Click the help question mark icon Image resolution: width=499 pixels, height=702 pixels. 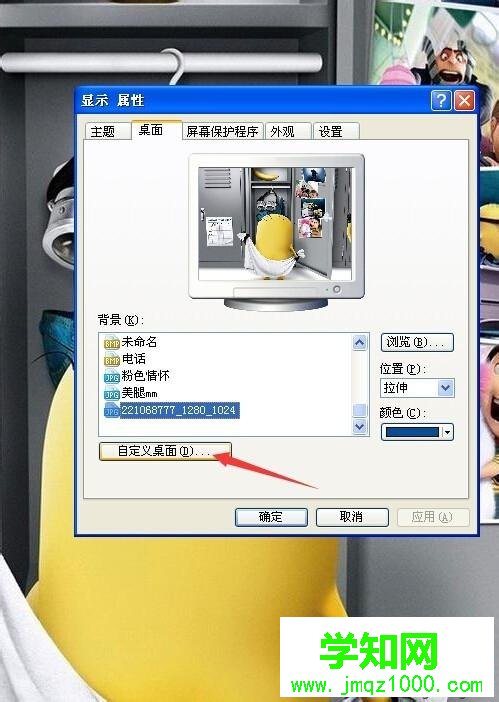[441, 100]
